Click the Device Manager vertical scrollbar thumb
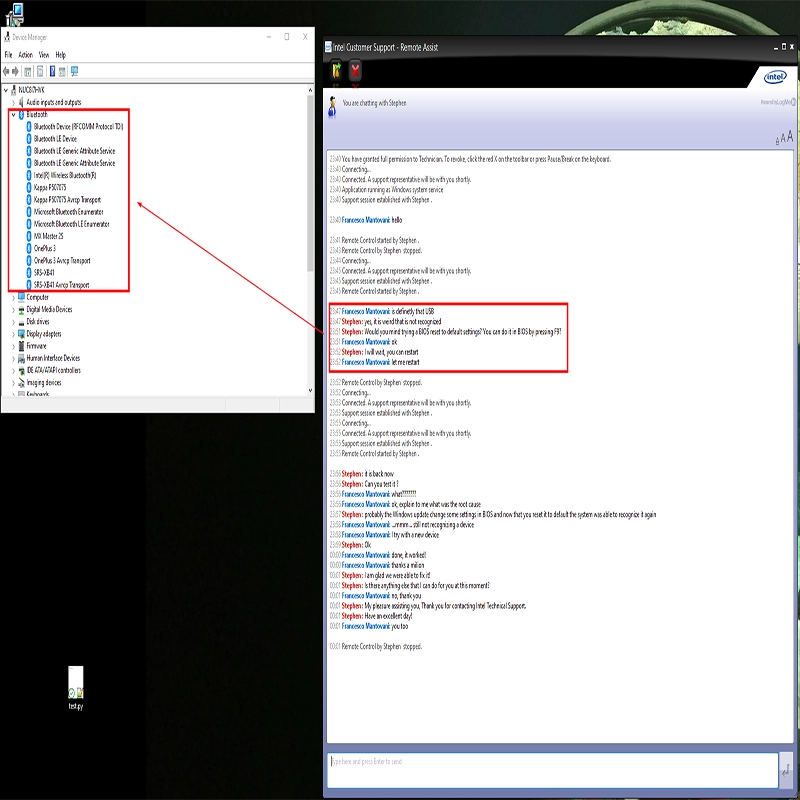 pos(310,183)
